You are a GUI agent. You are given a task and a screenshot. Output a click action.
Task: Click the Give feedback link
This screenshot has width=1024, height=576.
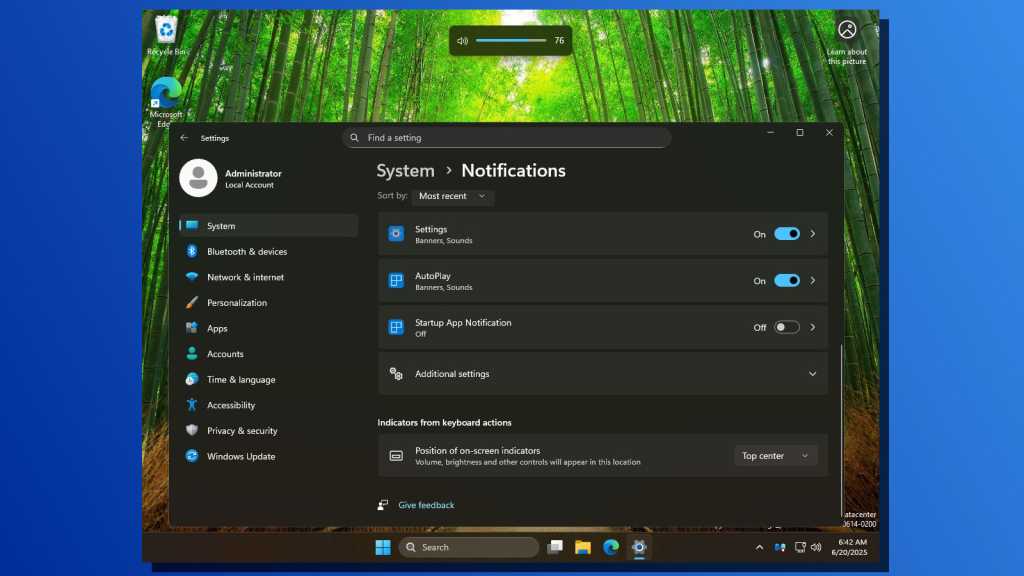point(426,505)
